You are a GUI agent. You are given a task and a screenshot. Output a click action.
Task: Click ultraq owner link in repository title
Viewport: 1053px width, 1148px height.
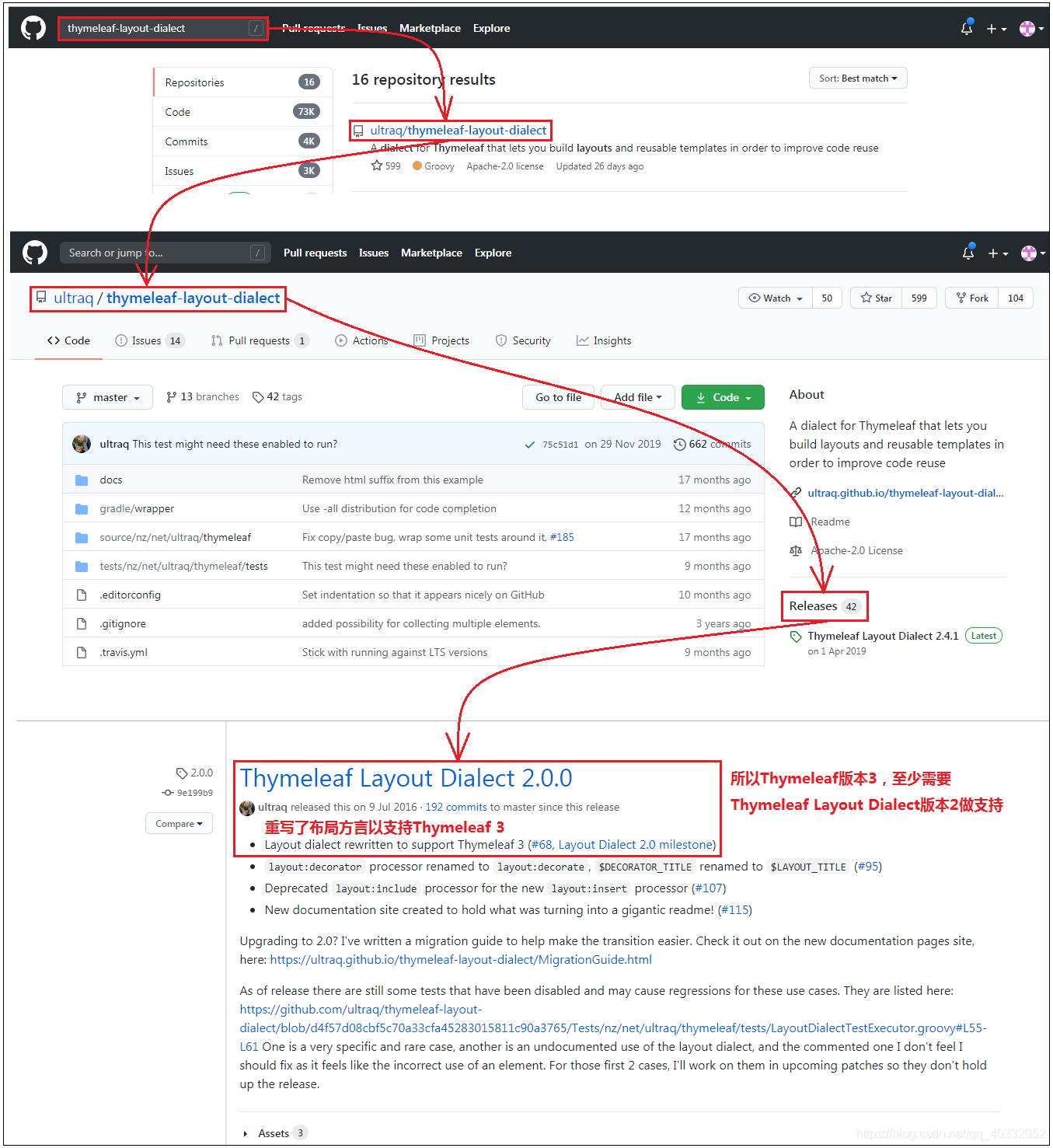click(73, 298)
